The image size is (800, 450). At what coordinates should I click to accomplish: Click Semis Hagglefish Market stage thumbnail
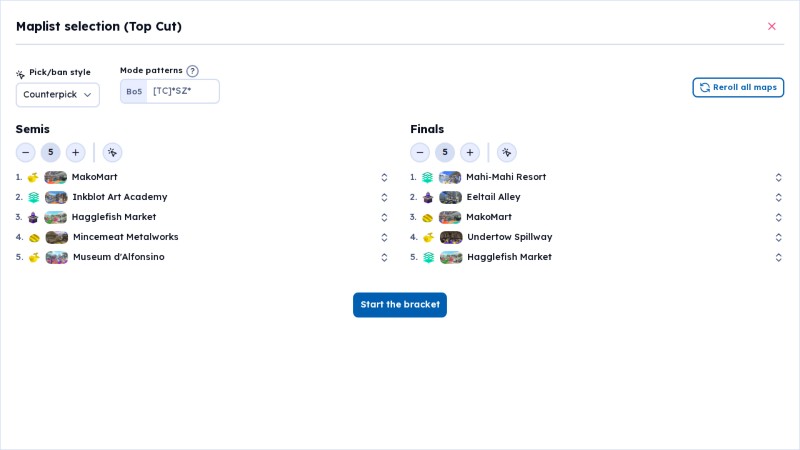point(56,217)
